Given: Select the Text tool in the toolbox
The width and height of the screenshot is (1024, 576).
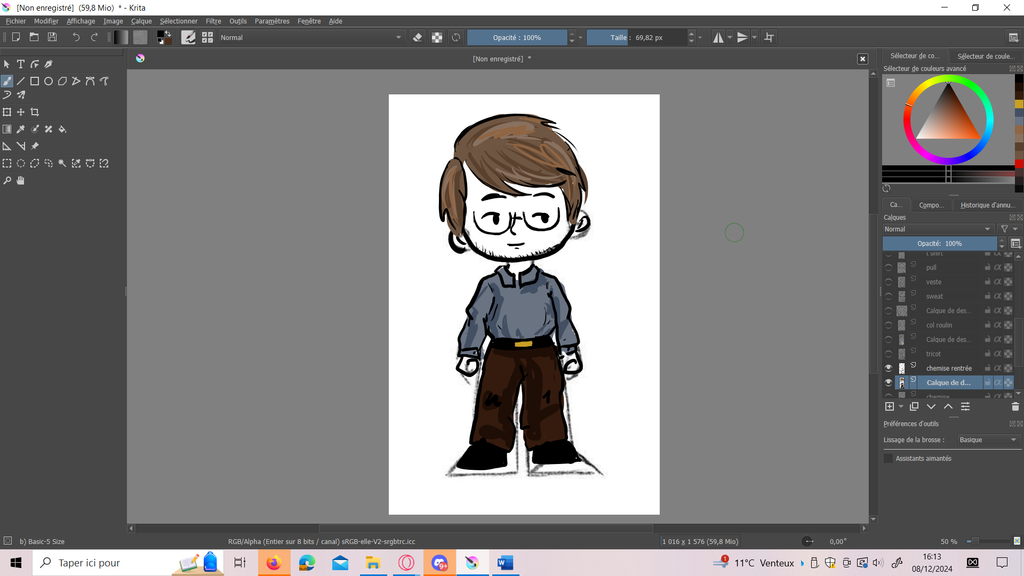Looking at the screenshot, I should 20,64.
